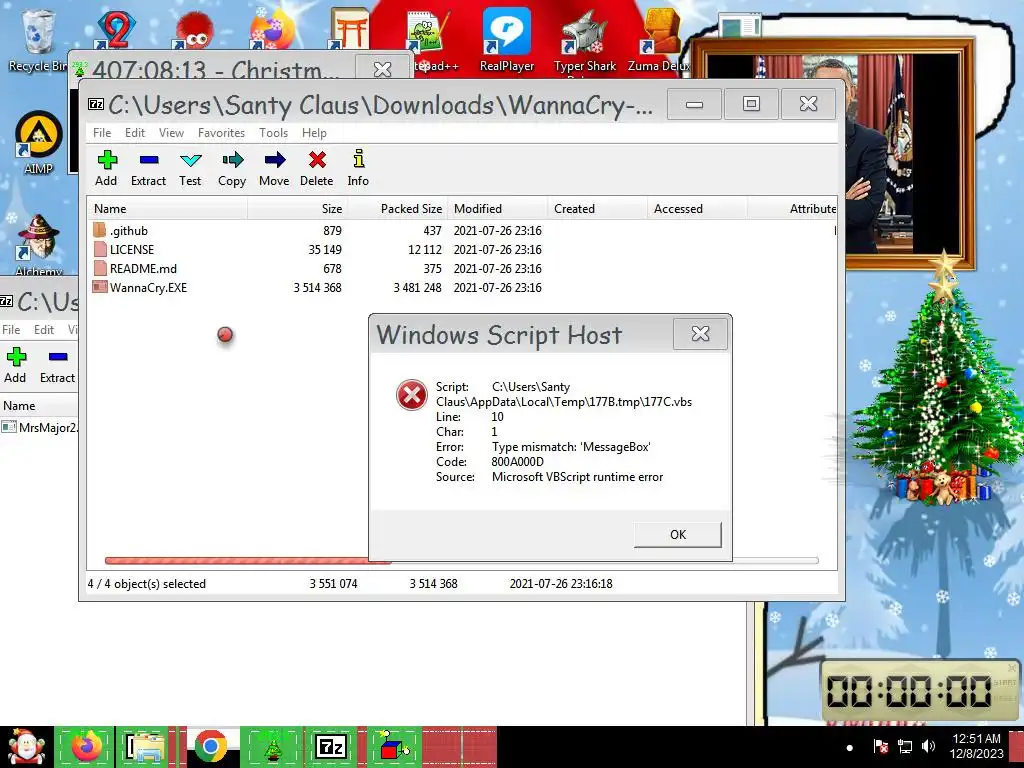Click Name column in background 7-Zip window
1024x768 pixels.
tap(39, 406)
